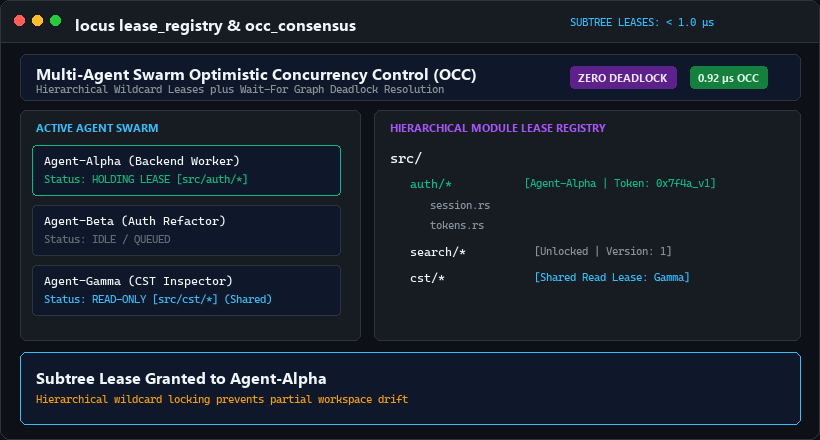820x440 pixels.
Task: Select tokens.rs in the registry tree
Action: click(x=457, y=225)
